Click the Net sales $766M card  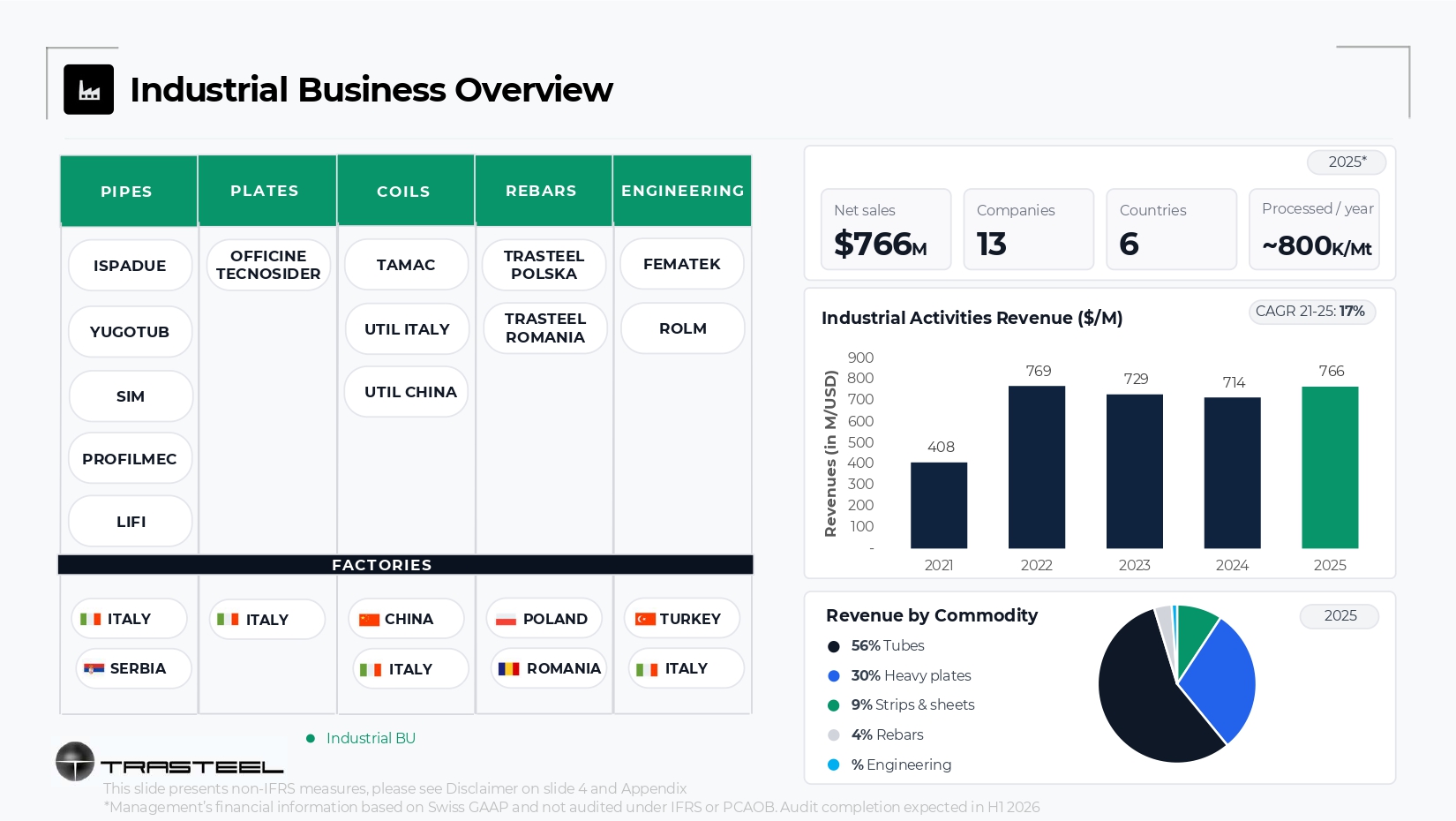(886, 230)
